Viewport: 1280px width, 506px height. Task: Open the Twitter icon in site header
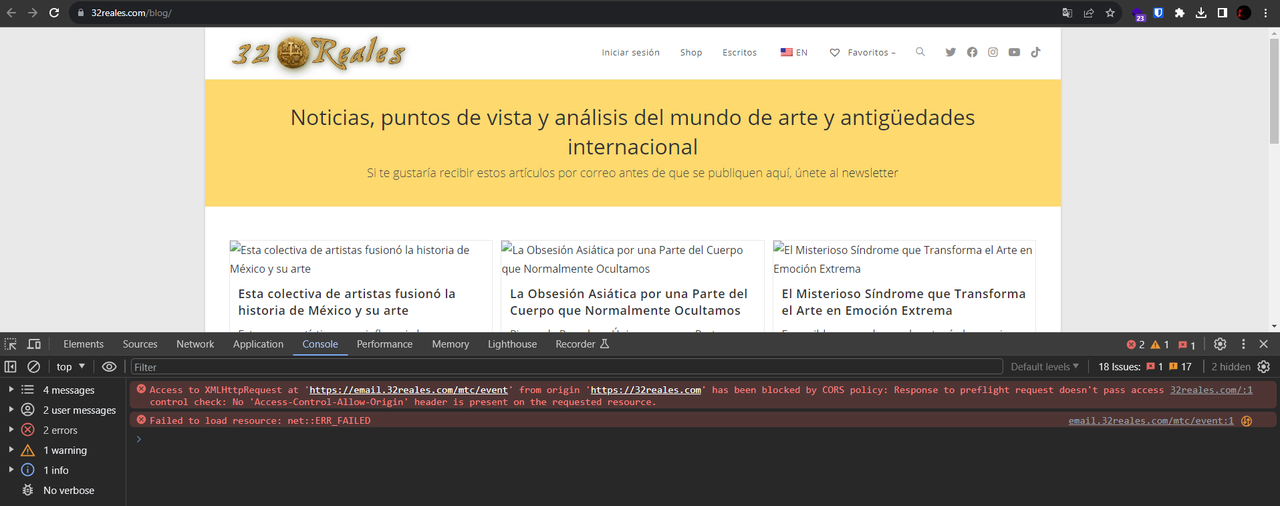tap(951, 52)
